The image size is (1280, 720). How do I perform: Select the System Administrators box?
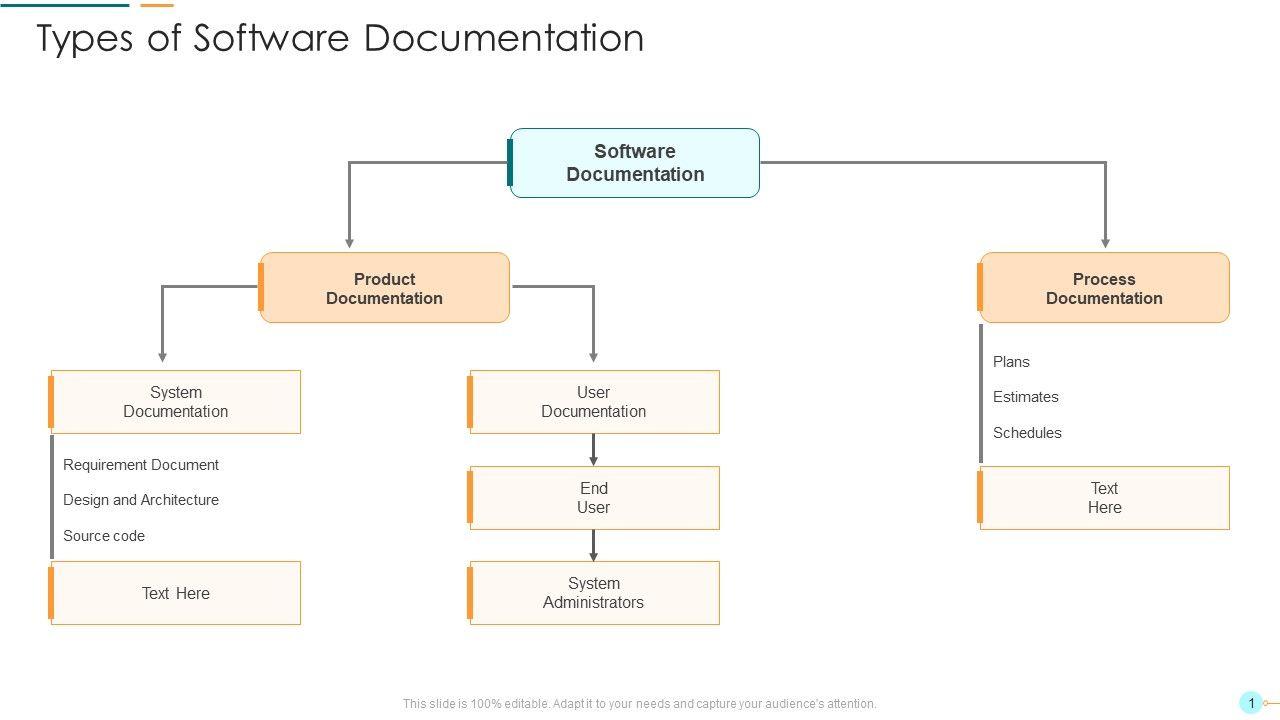click(x=594, y=593)
